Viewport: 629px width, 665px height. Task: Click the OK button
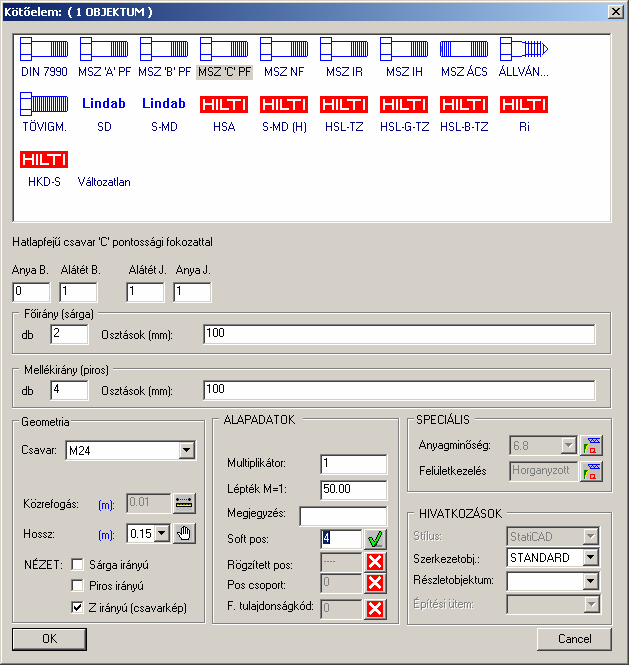[x=50, y=639]
